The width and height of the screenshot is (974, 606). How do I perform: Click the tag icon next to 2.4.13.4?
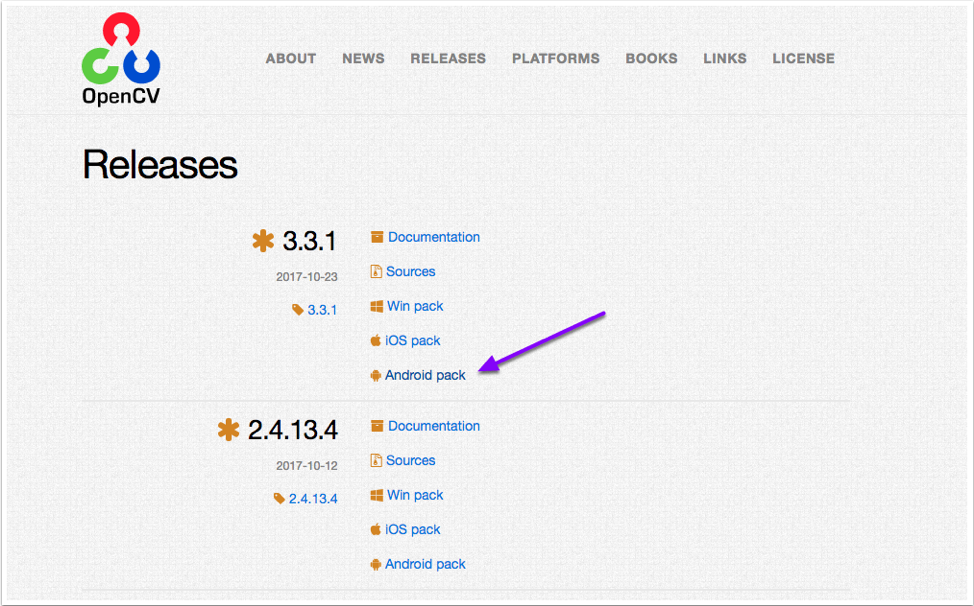click(x=279, y=498)
